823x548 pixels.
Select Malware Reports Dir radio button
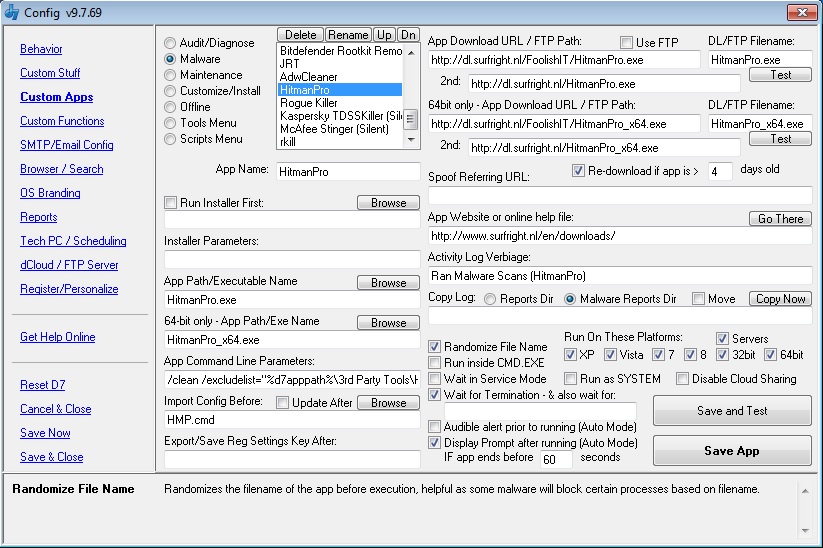coord(569,299)
